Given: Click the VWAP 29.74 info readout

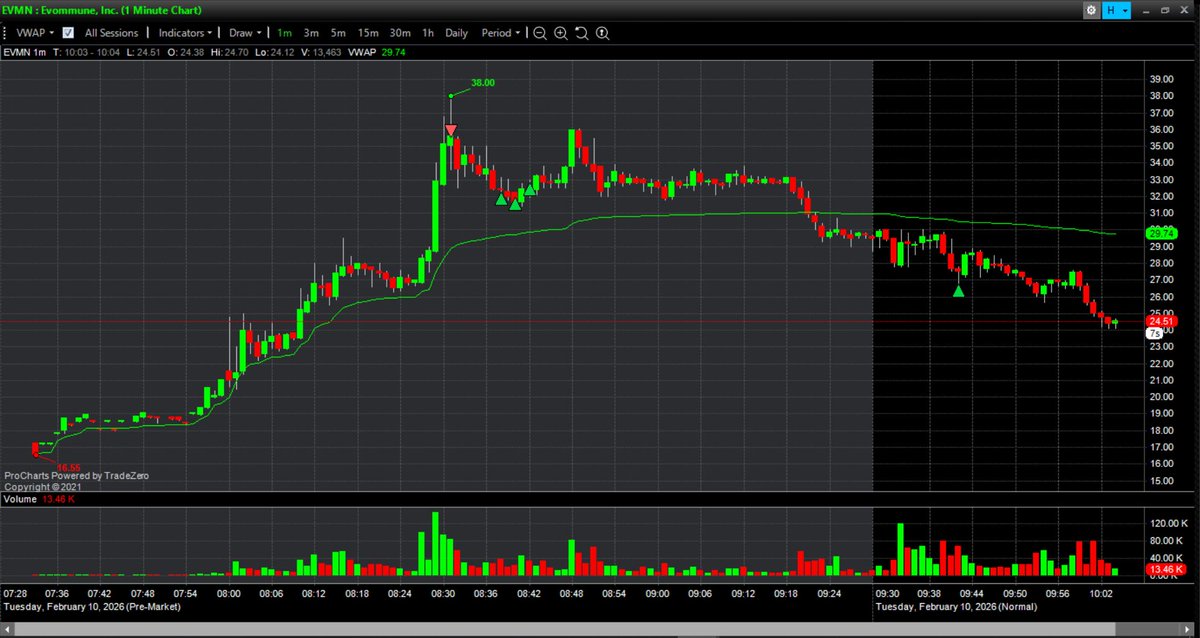Looking at the screenshot, I should (x=377, y=52).
